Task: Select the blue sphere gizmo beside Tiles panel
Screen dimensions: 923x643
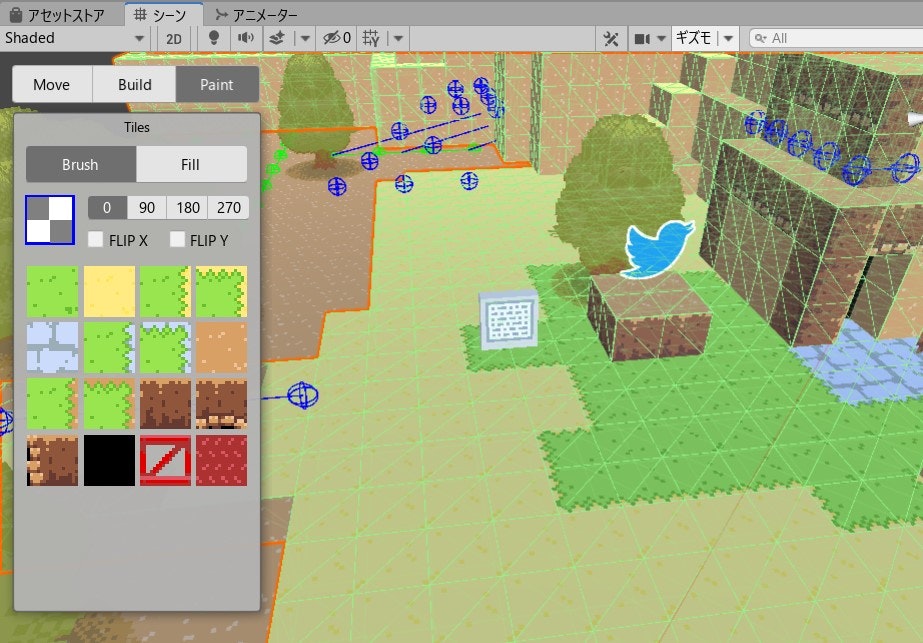Action: coord(303,395)
